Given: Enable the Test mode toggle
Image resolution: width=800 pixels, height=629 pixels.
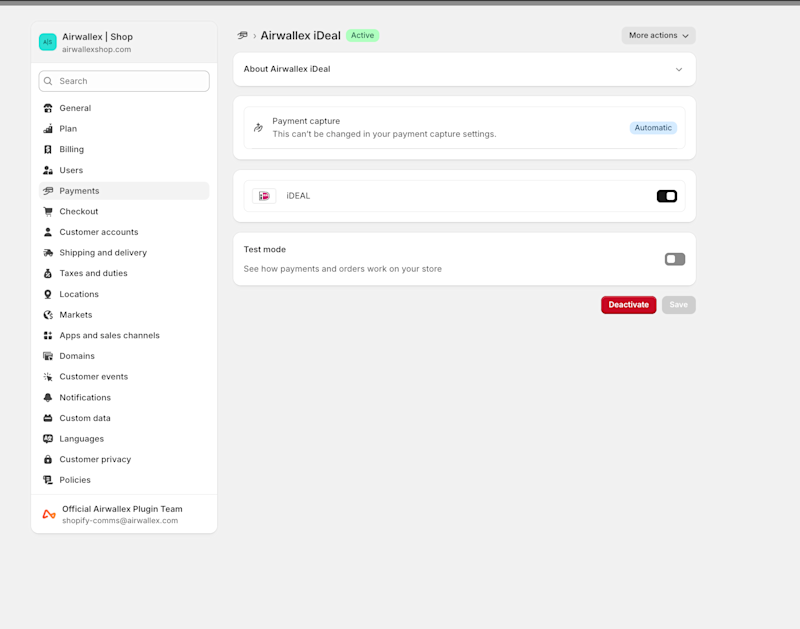Looking at the screenshot, I should tap(674, 259).
